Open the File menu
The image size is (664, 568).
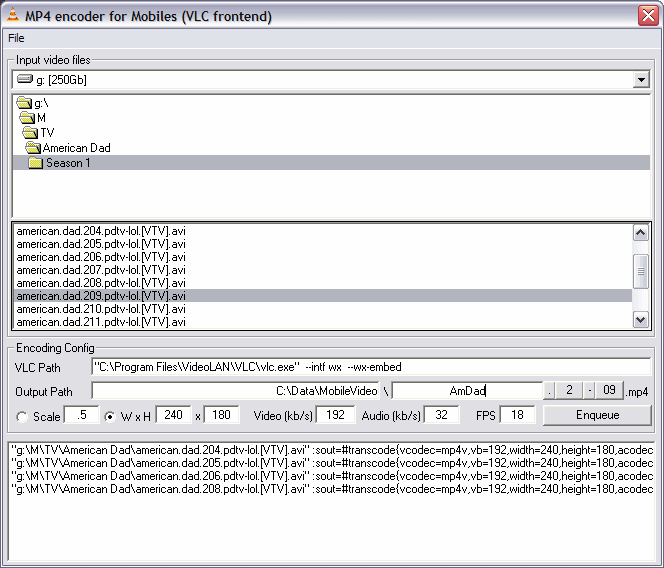[16, 38]
